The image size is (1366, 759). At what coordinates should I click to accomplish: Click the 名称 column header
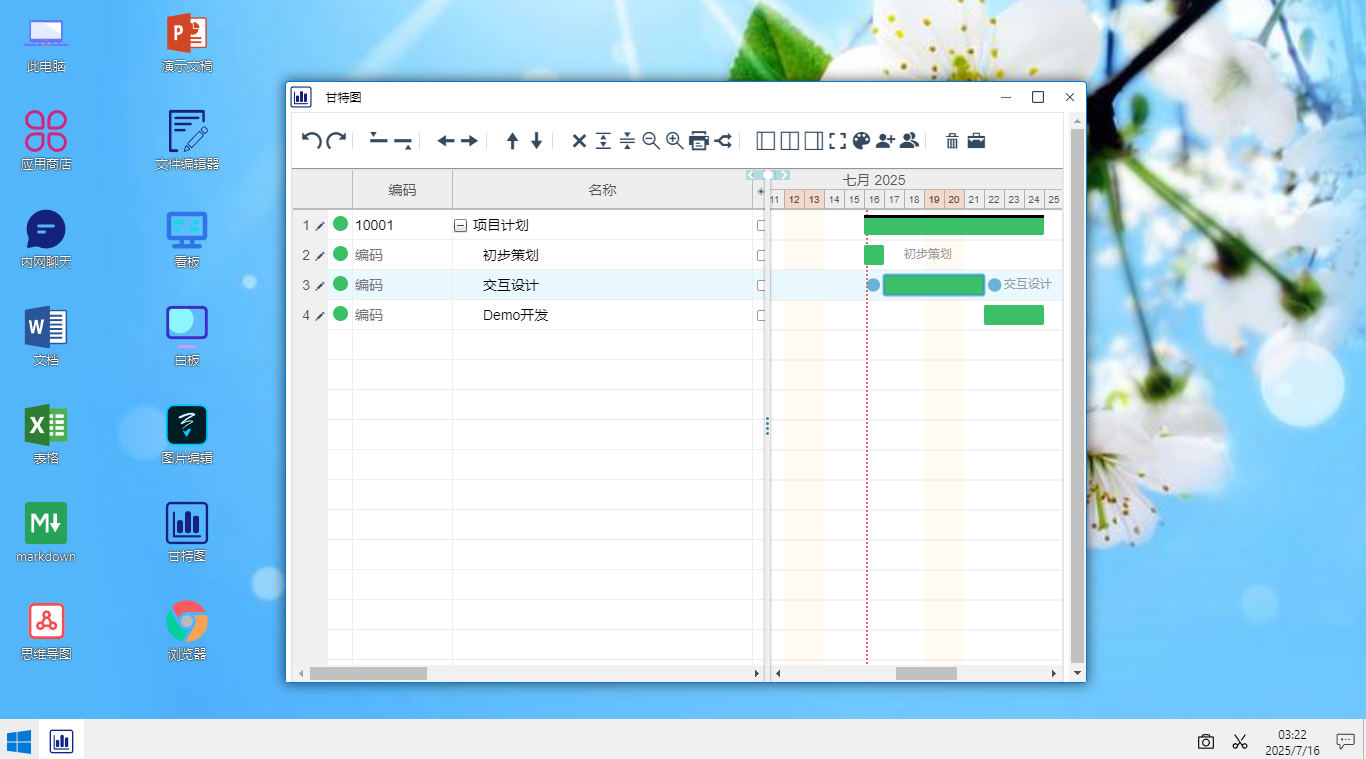point(602,189)
